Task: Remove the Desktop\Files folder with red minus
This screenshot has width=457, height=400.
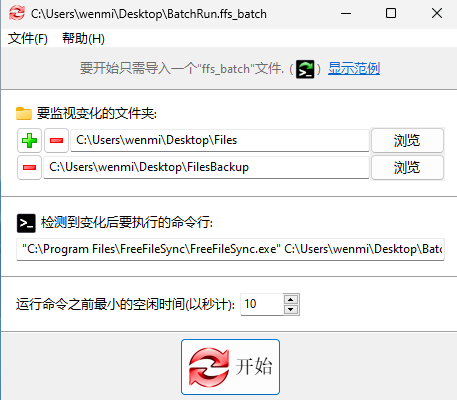Action: click(56, 140)
